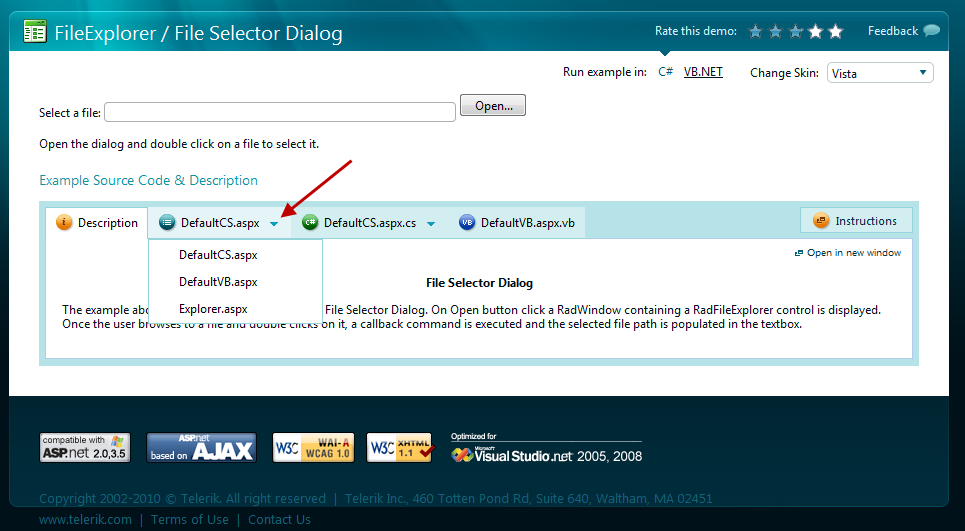
Task: Rate demo with the second star
Action: click(x=775, y=31)
